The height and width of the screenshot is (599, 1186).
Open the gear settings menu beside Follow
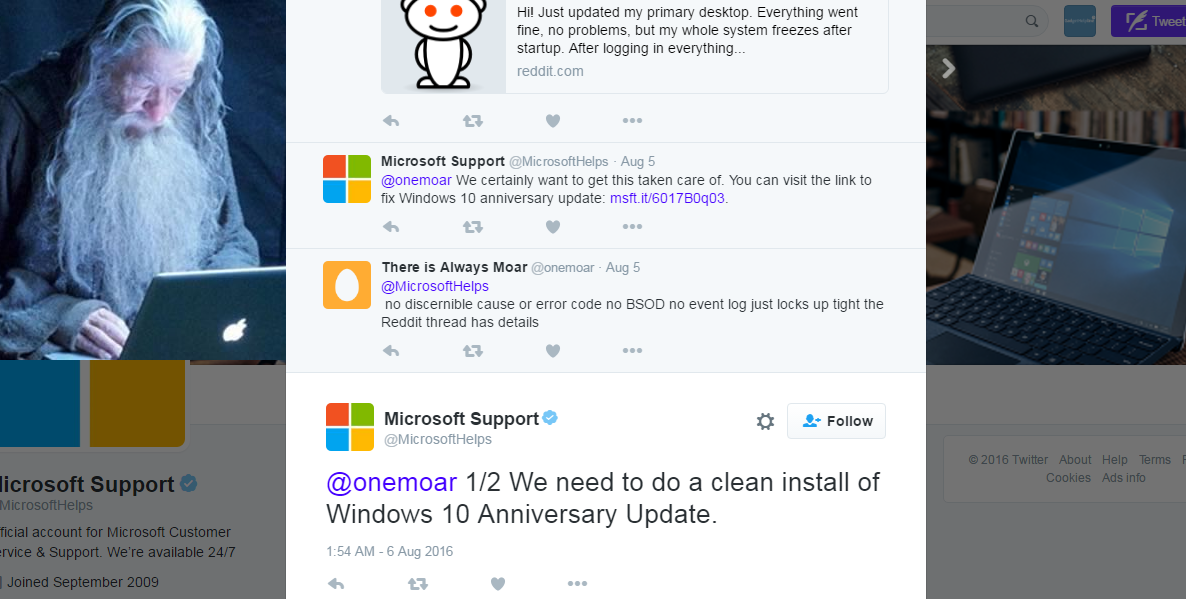click(765, 422)
